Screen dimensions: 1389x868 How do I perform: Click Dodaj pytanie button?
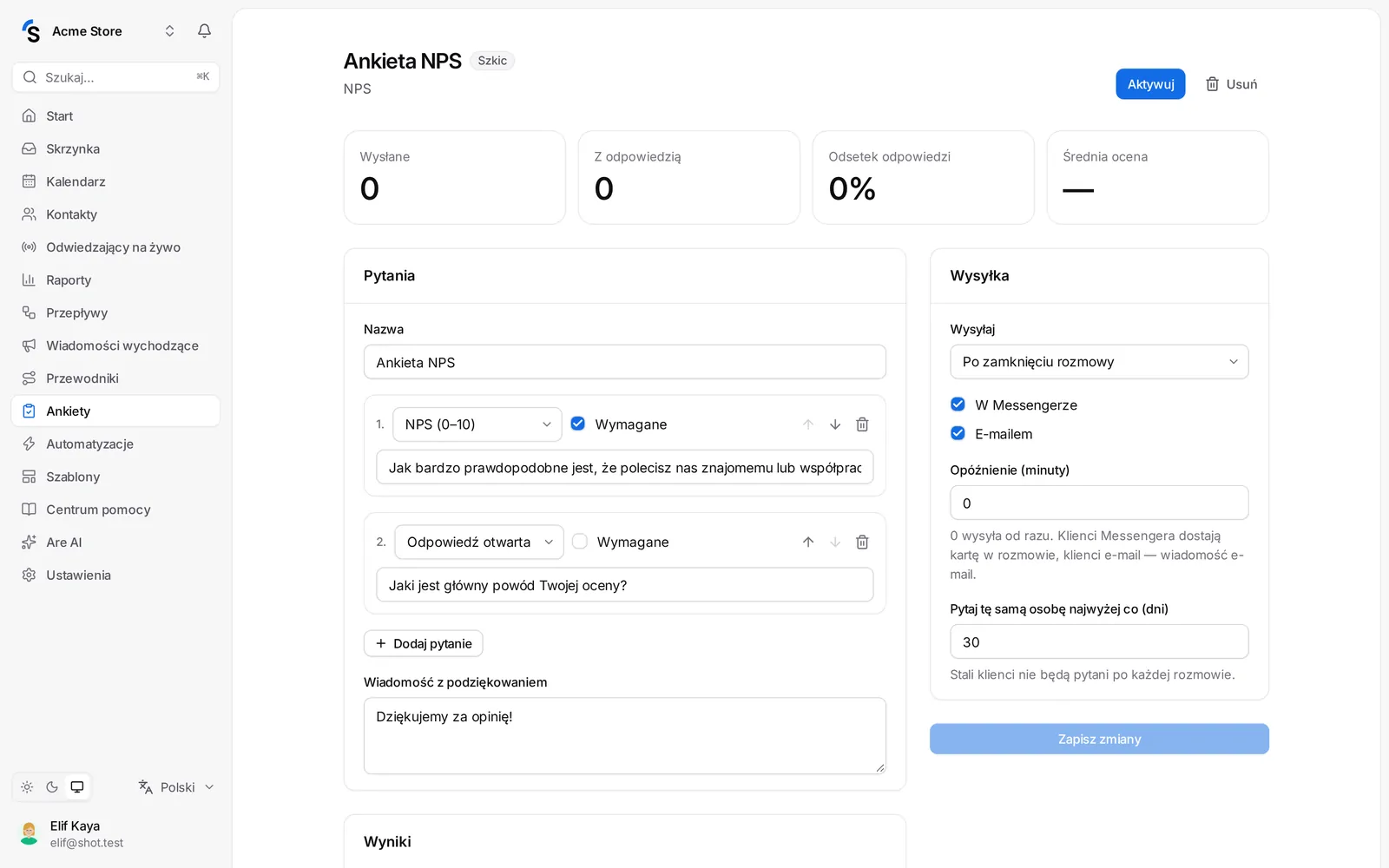424,643
